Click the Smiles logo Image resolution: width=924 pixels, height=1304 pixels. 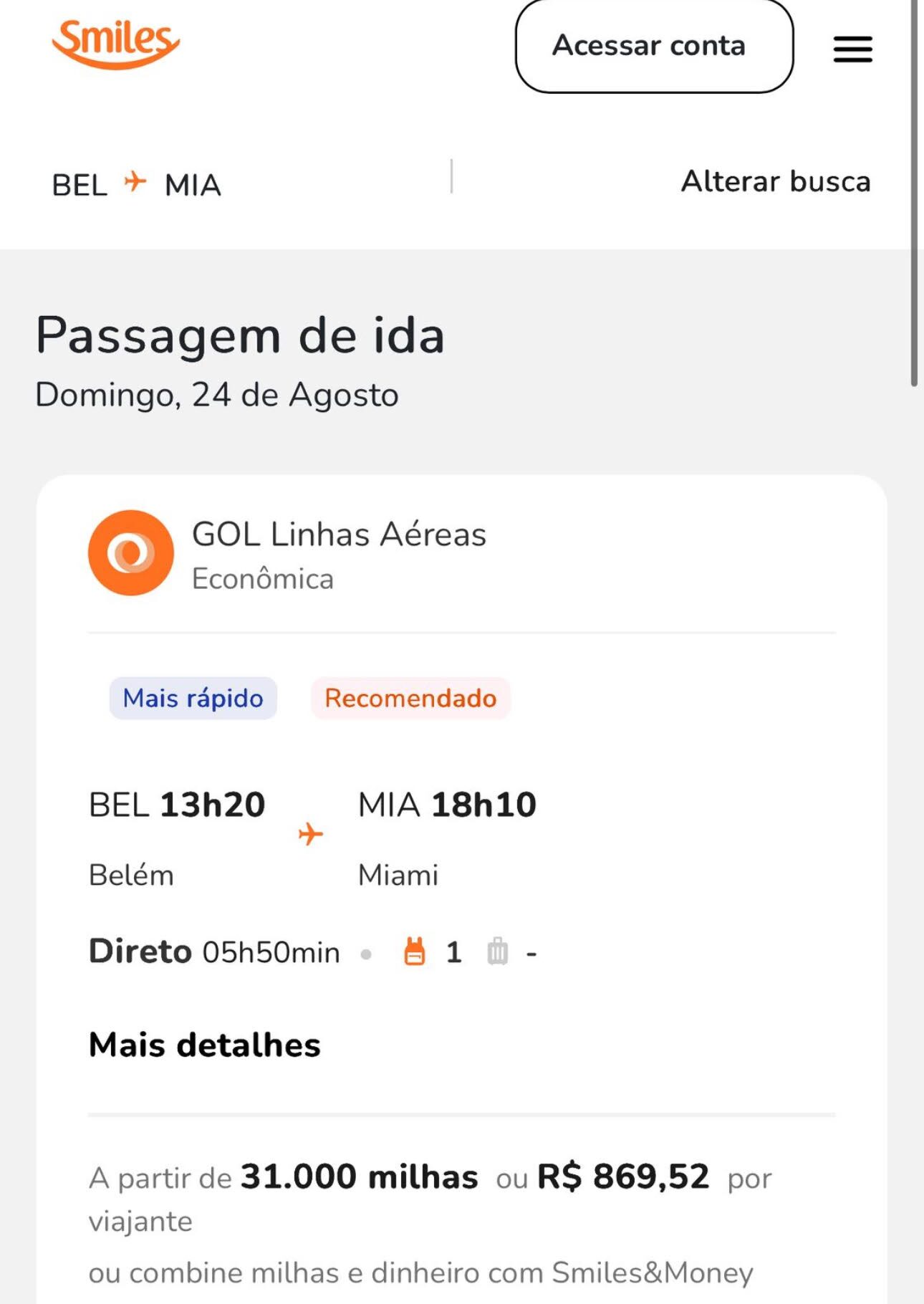[x=115, y=44]
